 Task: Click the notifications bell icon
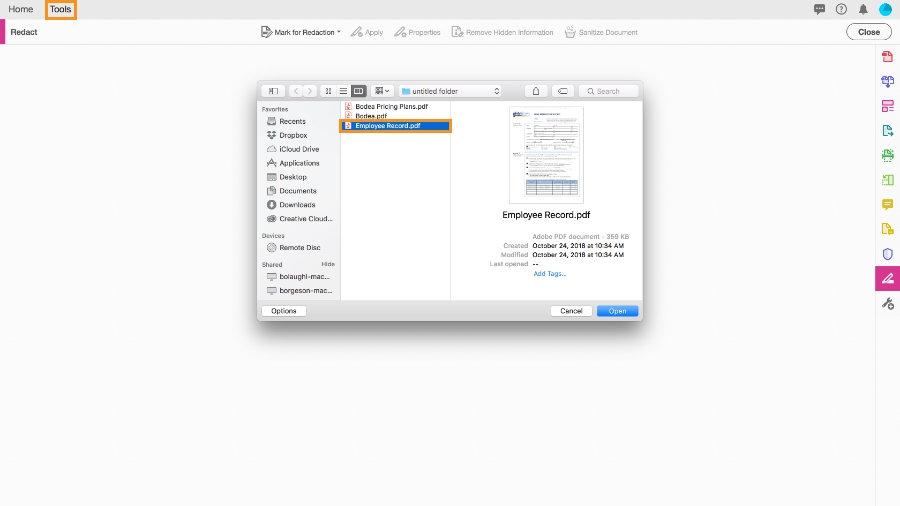[x=863, y=9]
